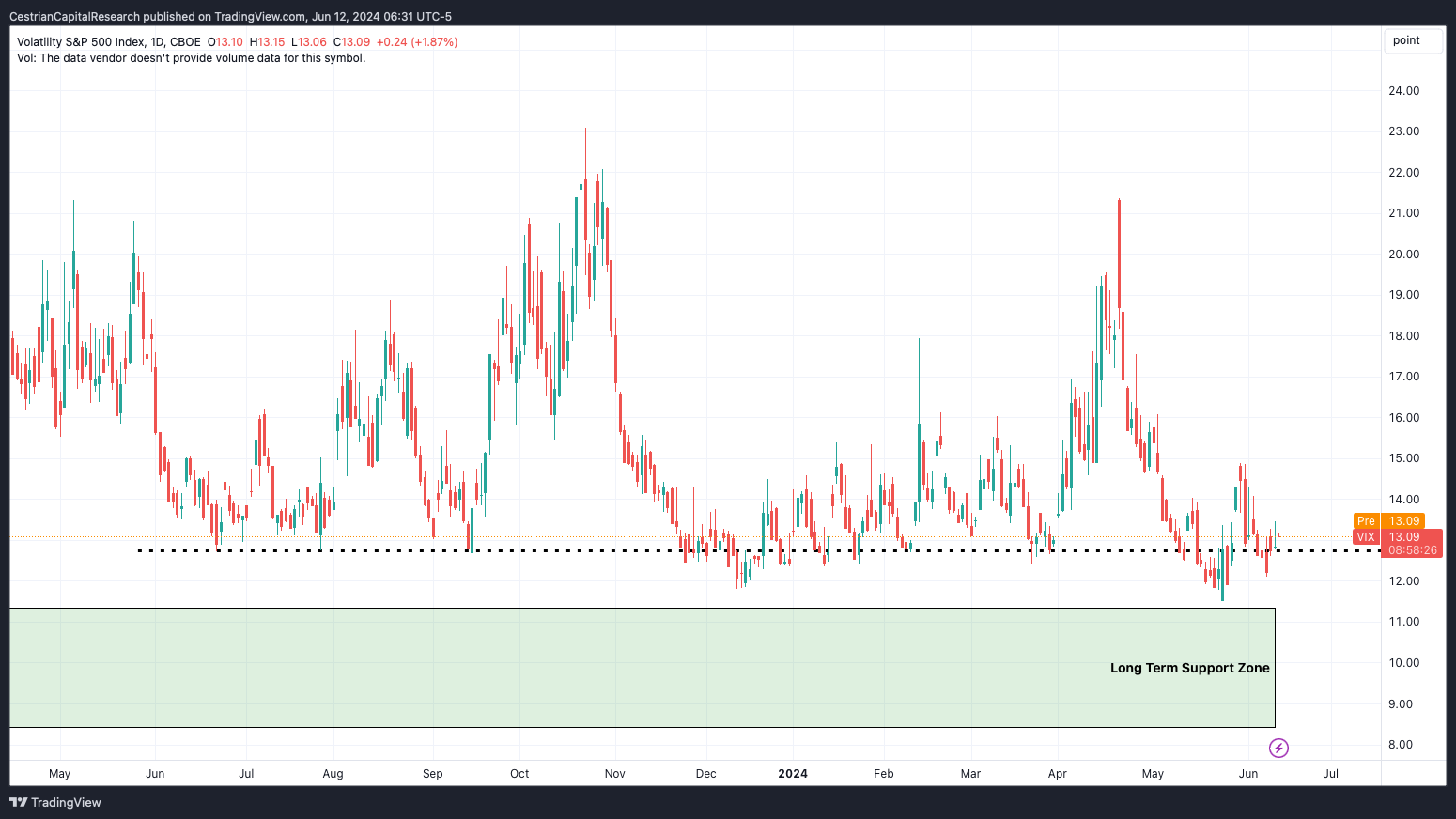Click the Oct label on time axis
This screenshot has height=819, width=1456.
coord(519,774)
